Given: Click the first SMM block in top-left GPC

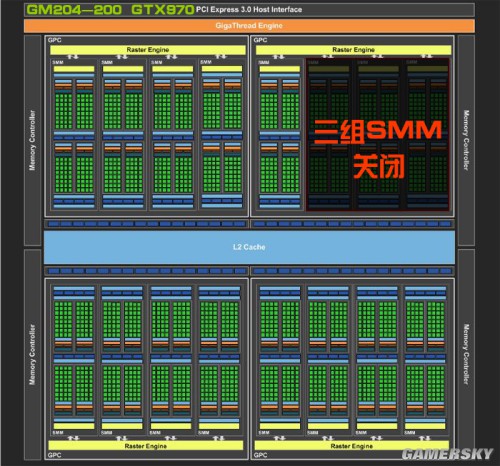Looking at the screenshot, I should (74, 135).
